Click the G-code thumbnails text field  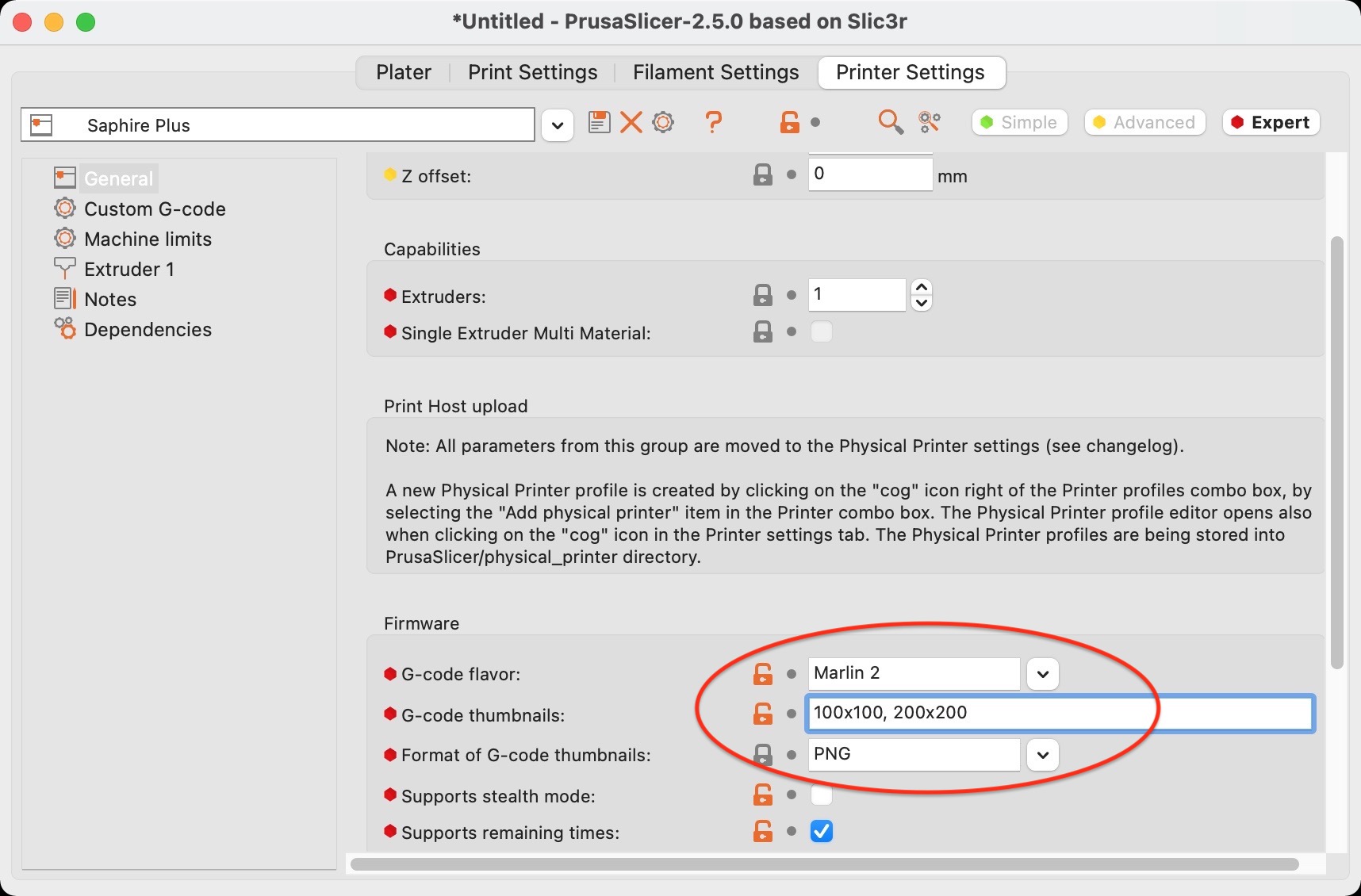click(1060, 713)
